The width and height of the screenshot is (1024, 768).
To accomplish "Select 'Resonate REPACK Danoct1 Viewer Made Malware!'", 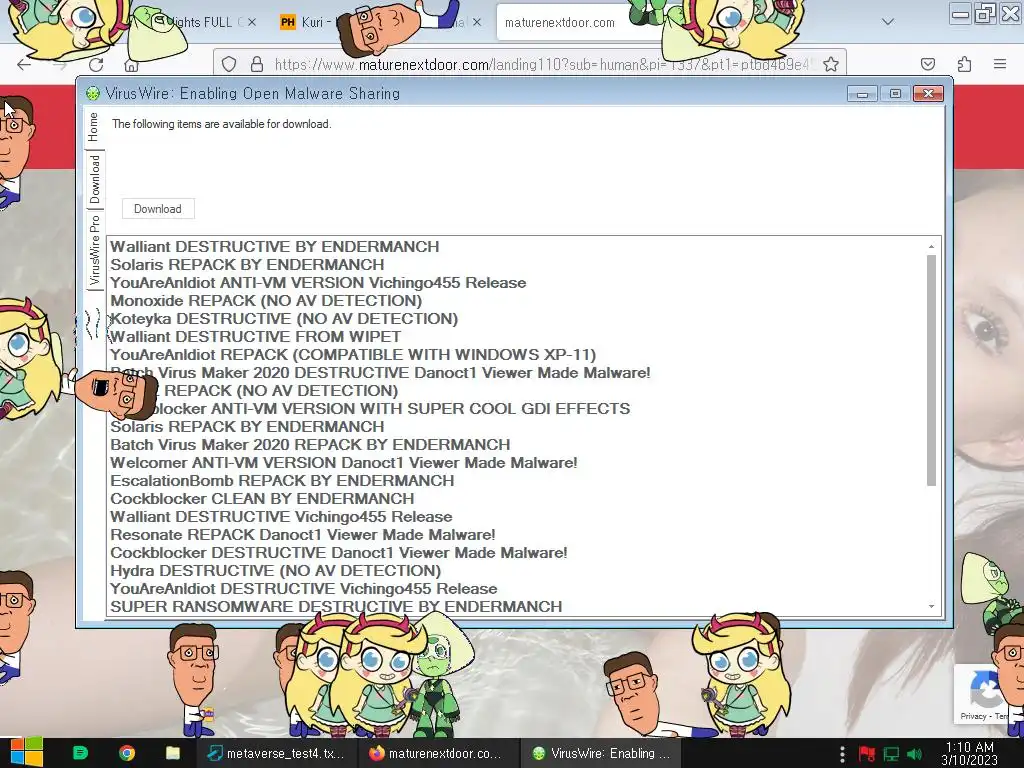I will click(x=302, y=535).
